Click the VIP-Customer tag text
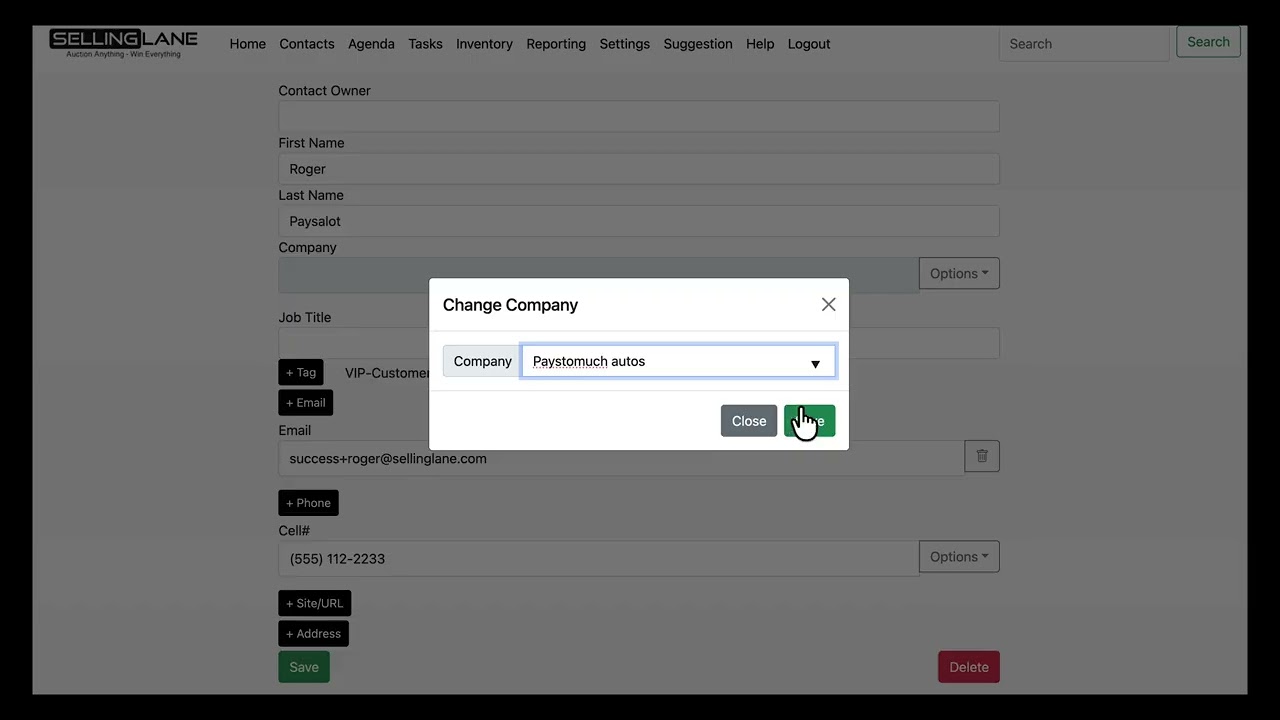Image resolution: width=1280 pixels, height=720 pixels. pyautogui.click(x=387, y=373)
